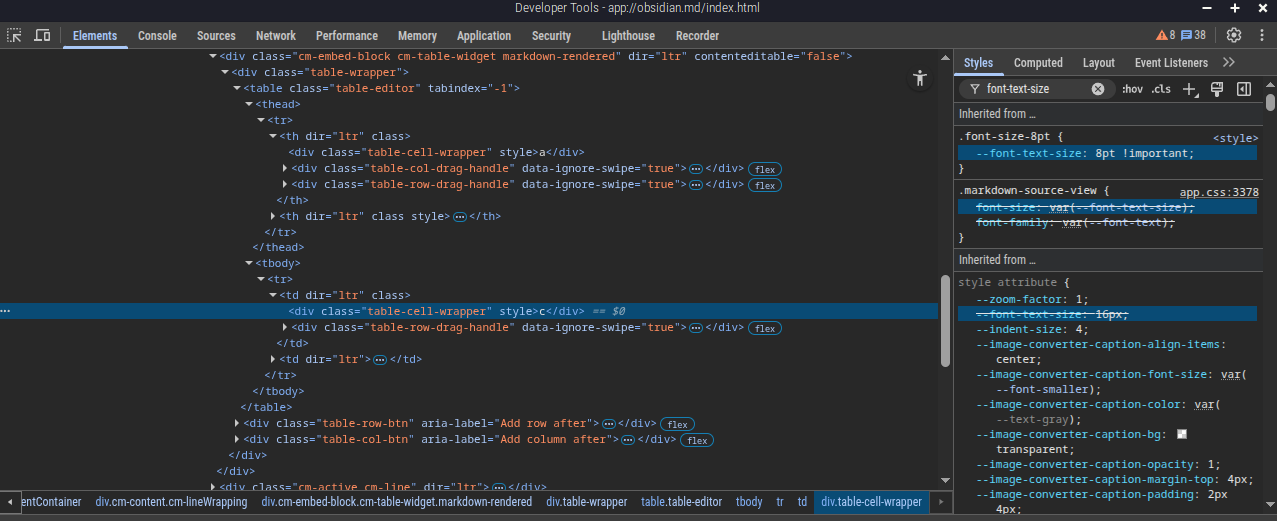Screen dimensions: 1277x521
Task: Open DevTools settings gear
Action: pos(1234,35)
